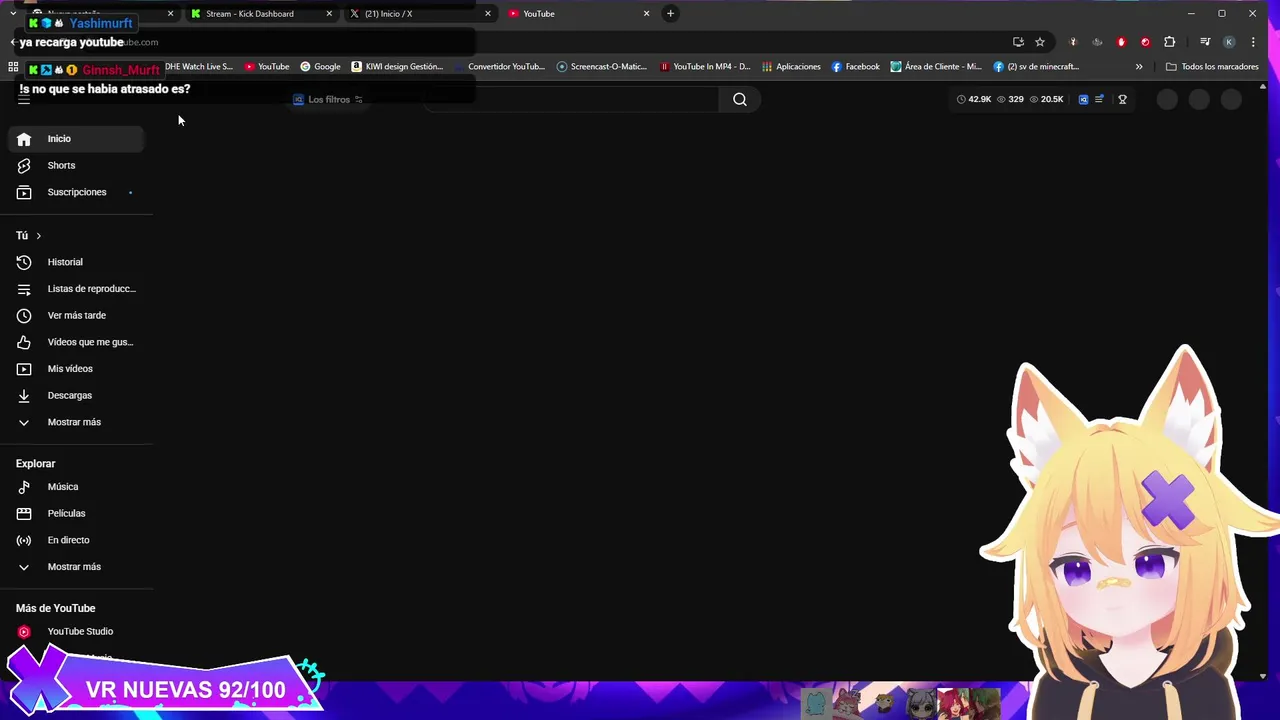Open Música under Explorar
The image size is (1280, 720).
coord(76,487)
